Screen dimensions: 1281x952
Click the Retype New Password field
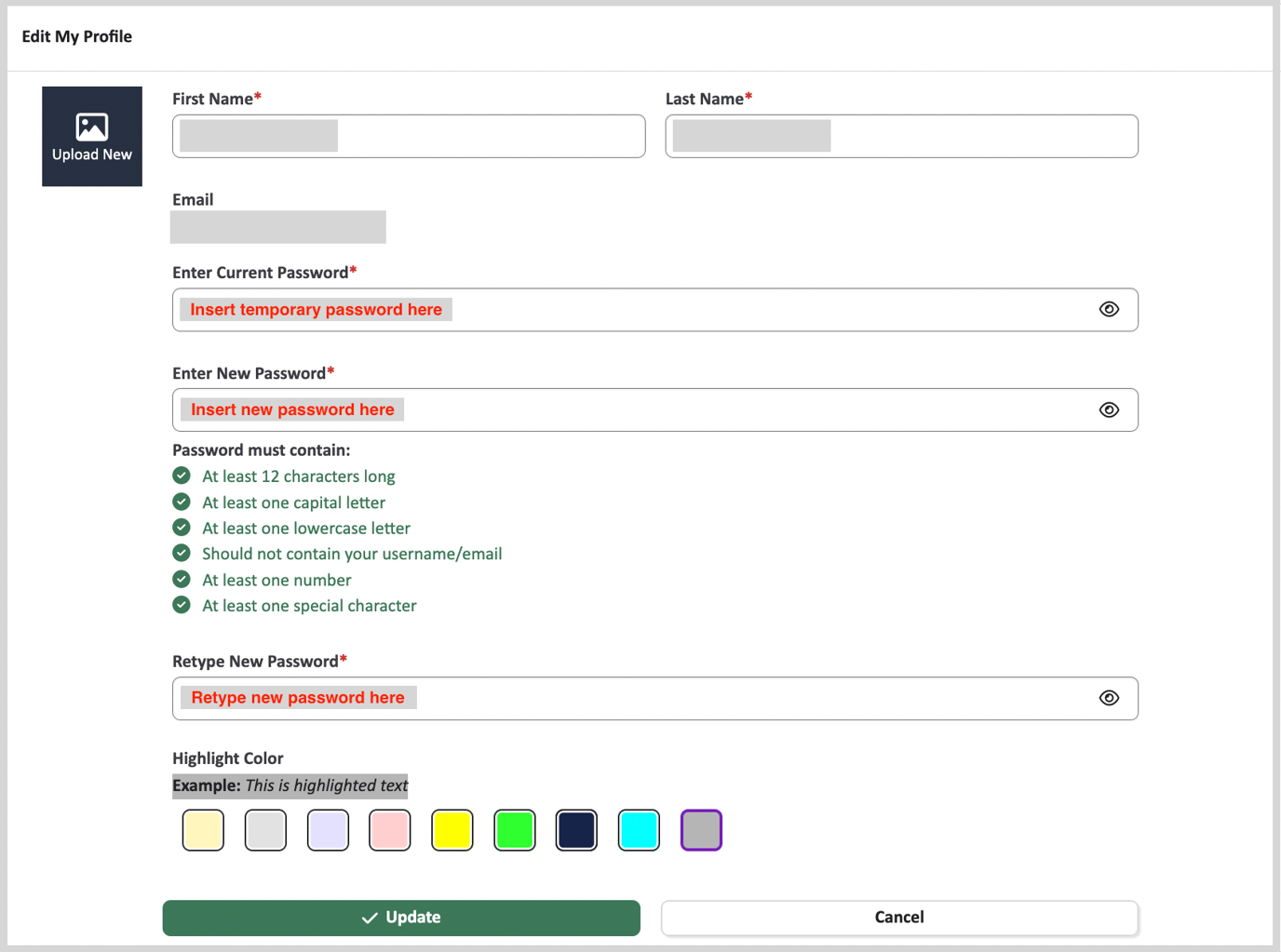point(652,697)
